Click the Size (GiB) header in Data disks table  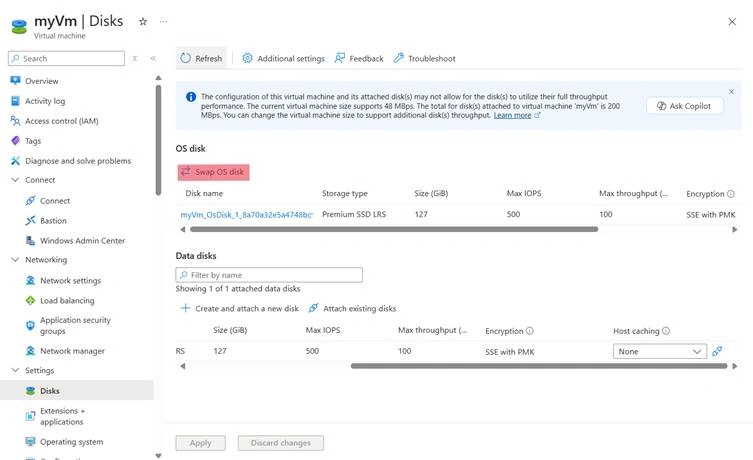tap(230, 330)
